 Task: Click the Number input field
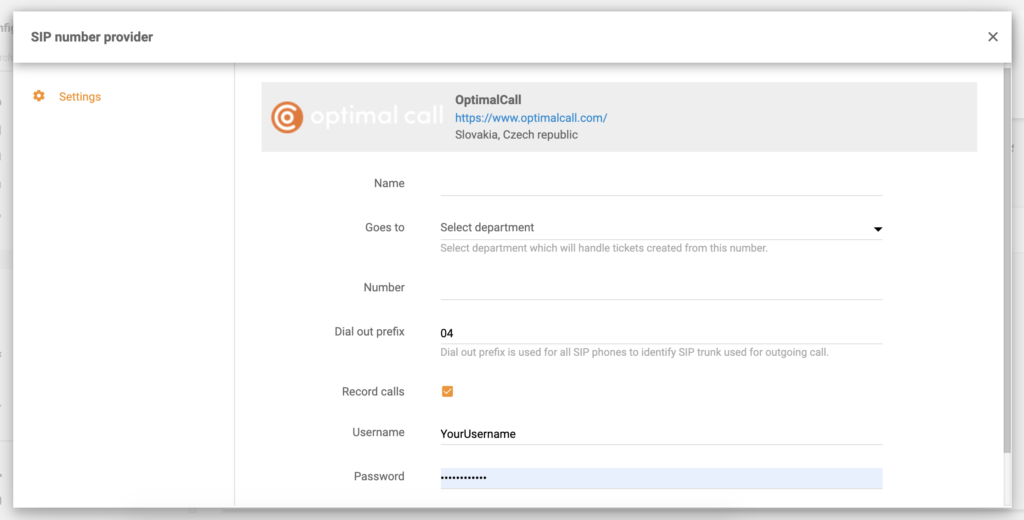pyautogui.click(x=660, y=288)
